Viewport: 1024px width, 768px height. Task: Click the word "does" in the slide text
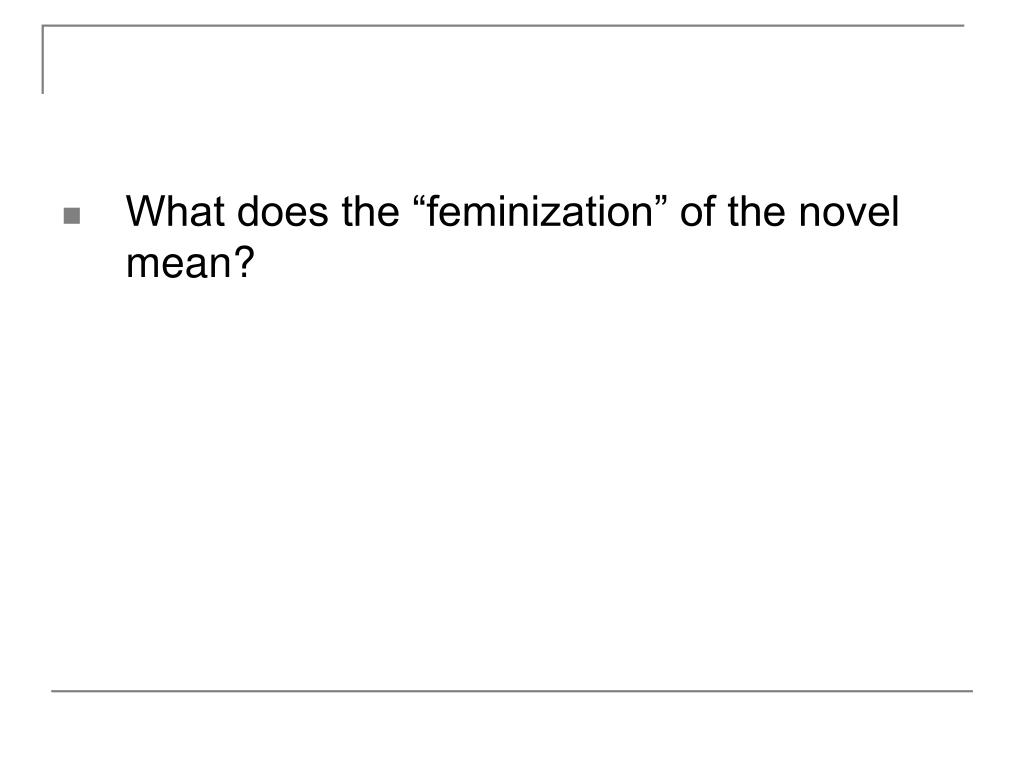pyautogui.click(x=282, y=212)
